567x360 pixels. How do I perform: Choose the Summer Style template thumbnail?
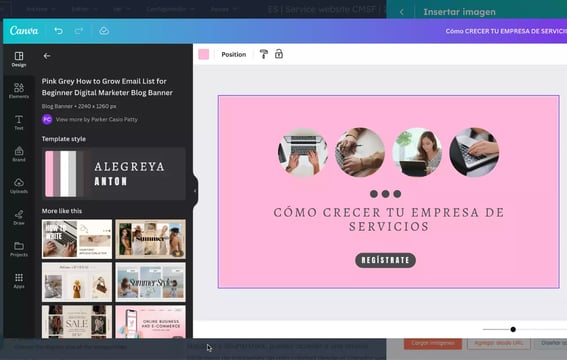coord(150,282)
